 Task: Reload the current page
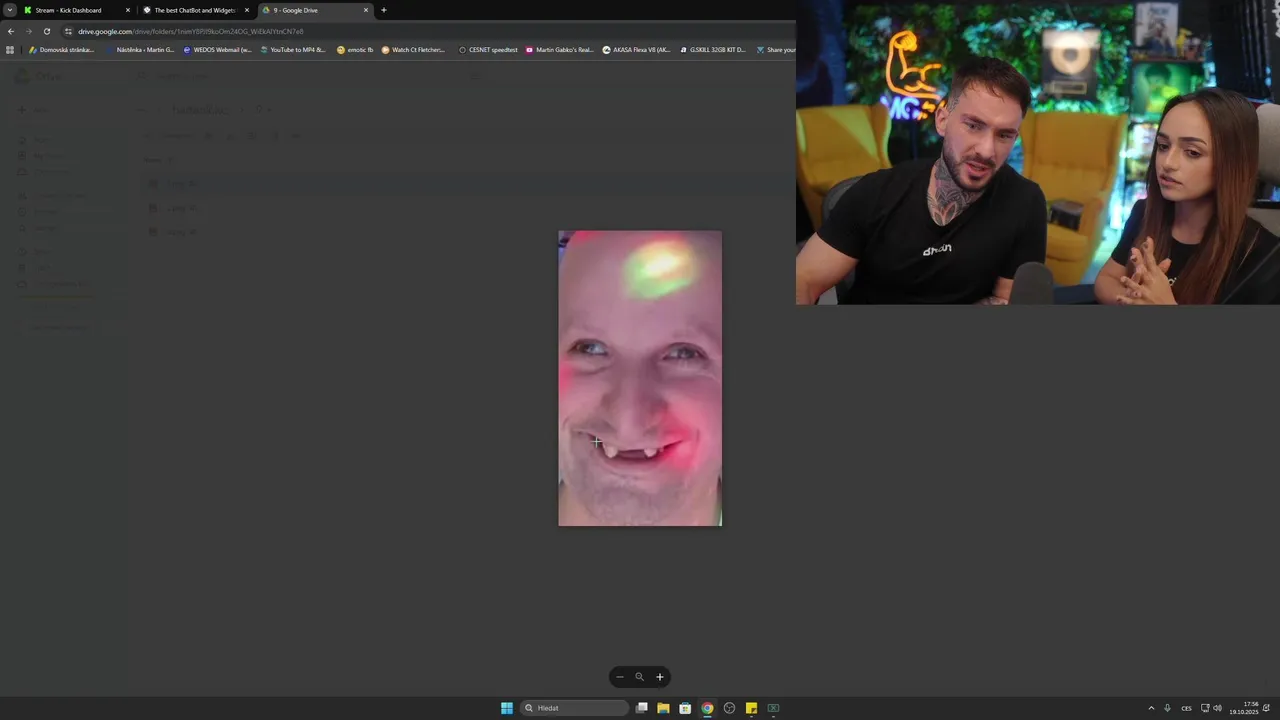[46, 31]
